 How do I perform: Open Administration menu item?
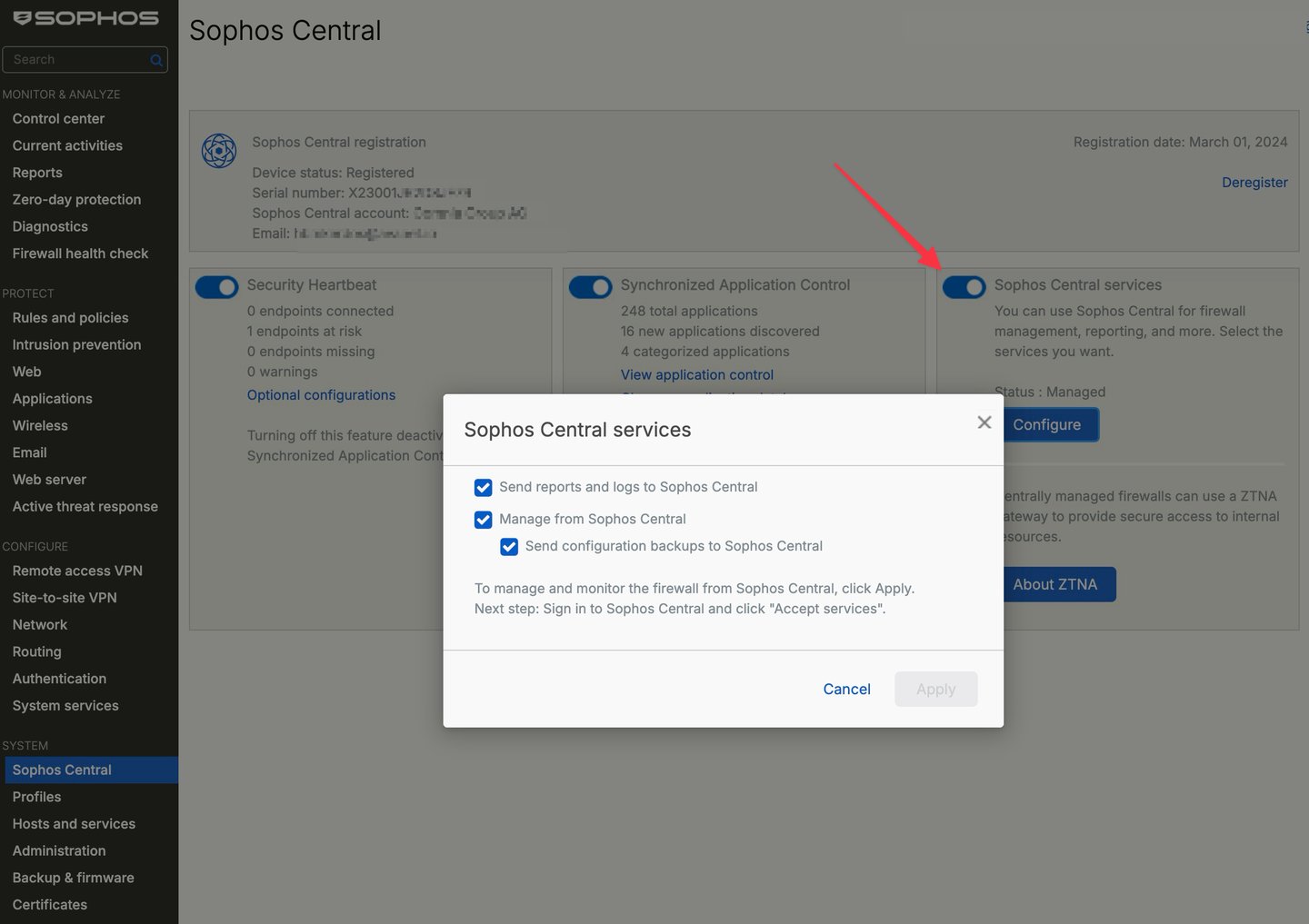tap(59, 851)
